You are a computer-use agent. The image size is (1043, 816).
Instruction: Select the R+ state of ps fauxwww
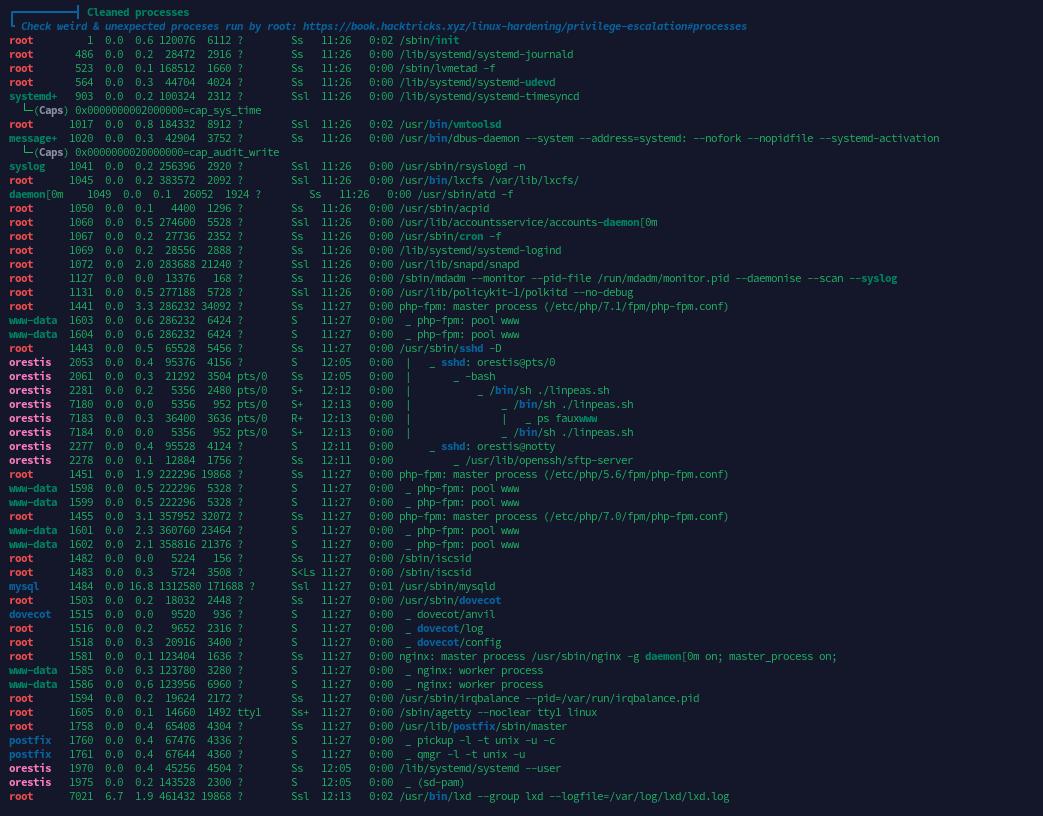pos(297,418)
